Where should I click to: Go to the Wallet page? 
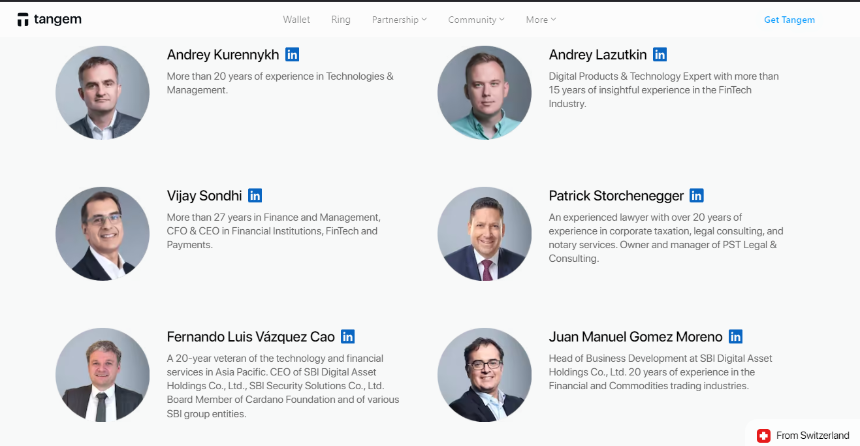pos(296,20)
